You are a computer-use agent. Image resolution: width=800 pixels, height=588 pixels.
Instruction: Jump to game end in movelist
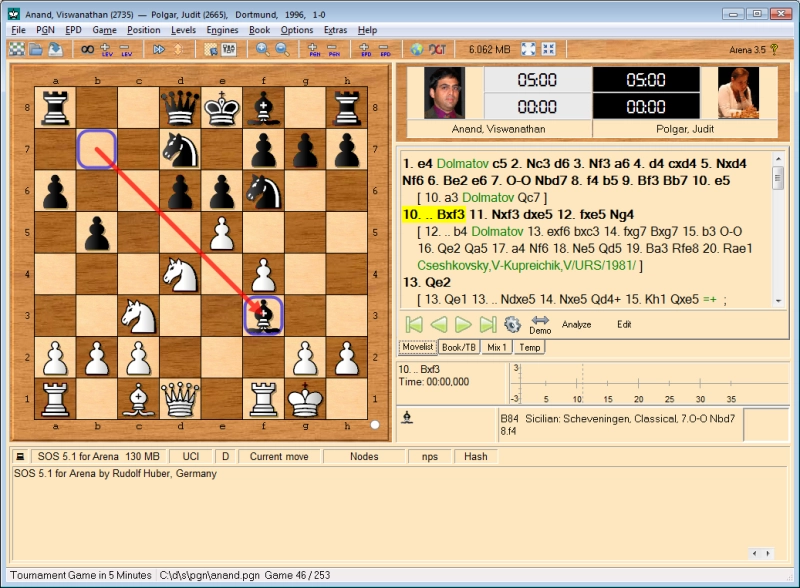pos(488,325)
